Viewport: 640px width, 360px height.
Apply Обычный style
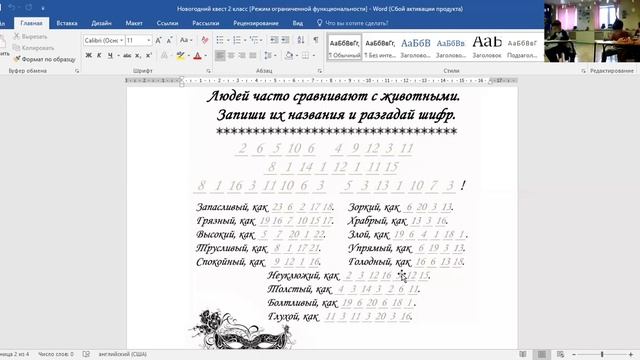coord(344,47)
